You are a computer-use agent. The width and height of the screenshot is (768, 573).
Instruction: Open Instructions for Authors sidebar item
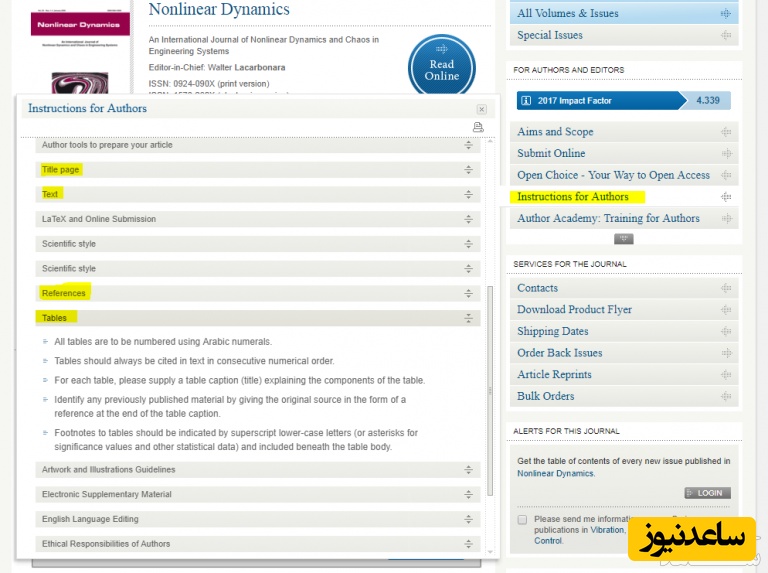point(573,197)
